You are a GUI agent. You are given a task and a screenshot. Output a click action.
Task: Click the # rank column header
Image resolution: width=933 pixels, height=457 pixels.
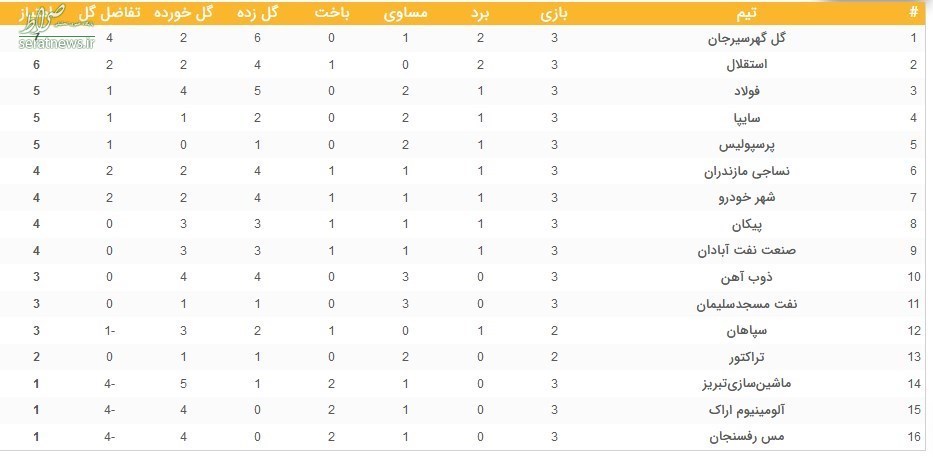pyautogui.click(x=914, y=14)
